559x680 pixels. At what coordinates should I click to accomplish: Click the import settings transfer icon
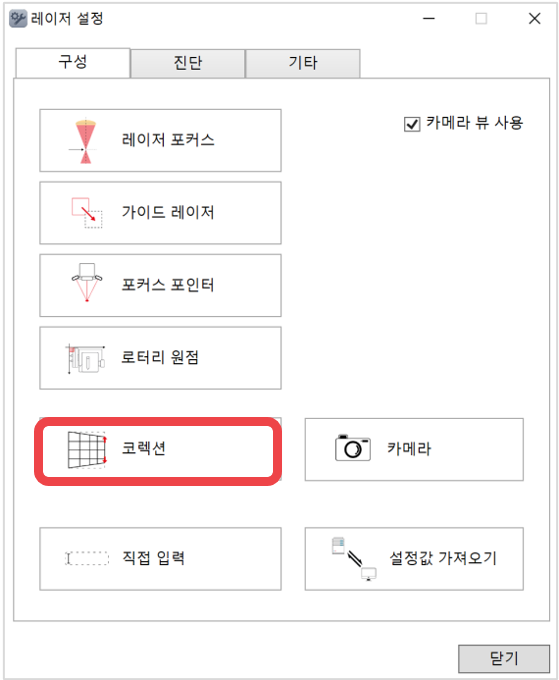tap(354, 559)
